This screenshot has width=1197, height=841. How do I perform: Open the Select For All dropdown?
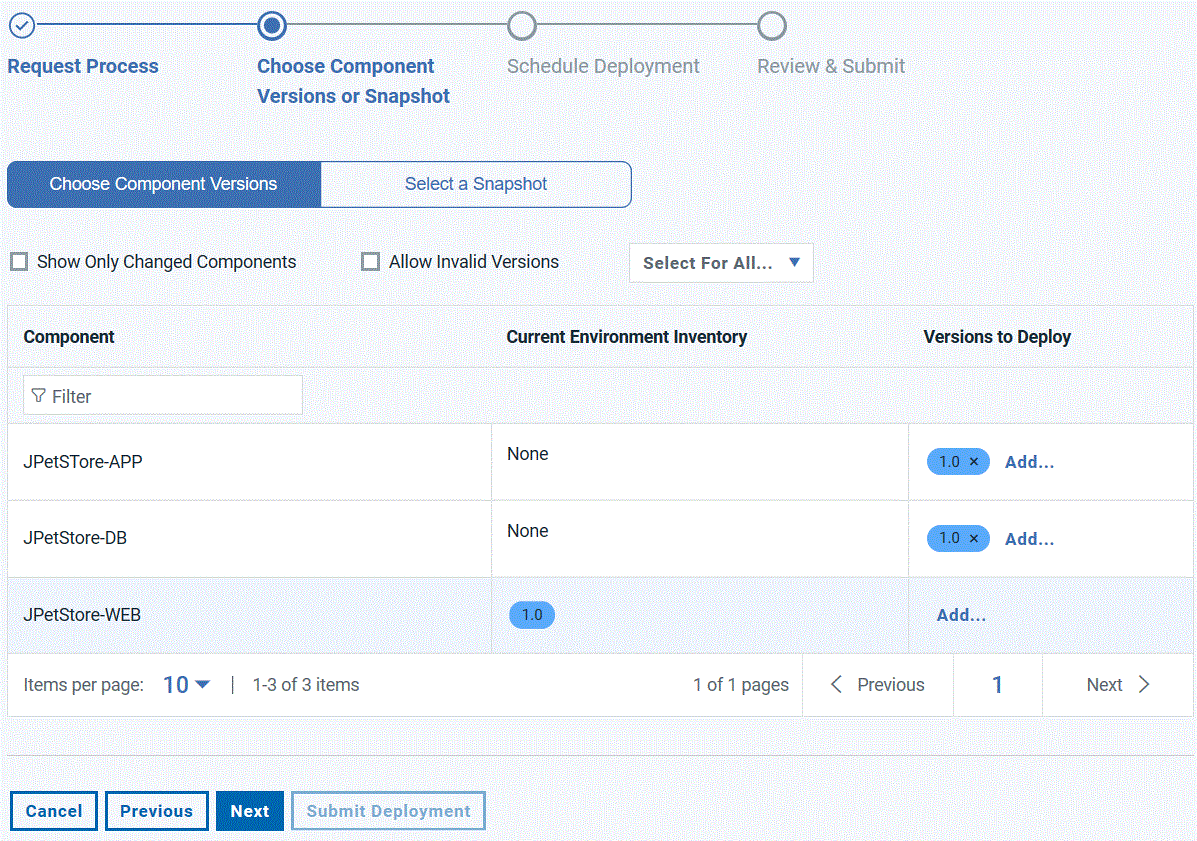click(721, 263)
